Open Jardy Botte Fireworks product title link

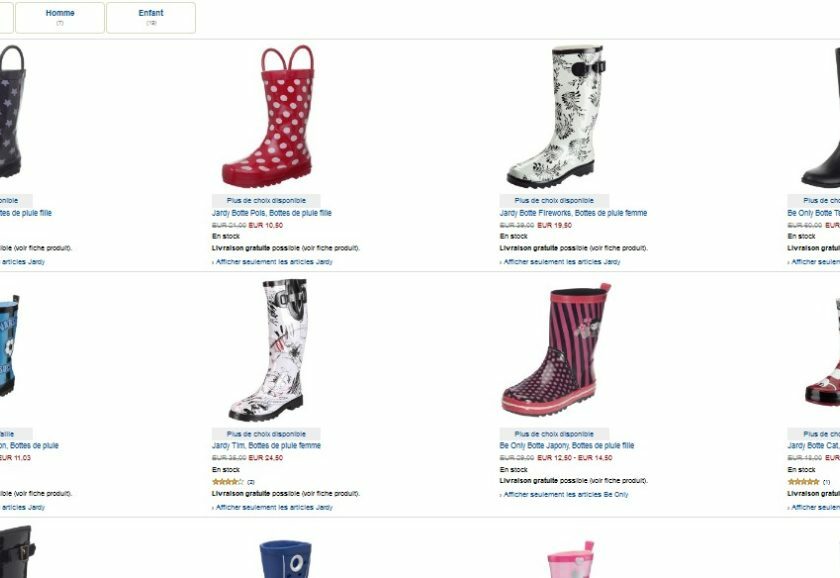pos(573,213)
